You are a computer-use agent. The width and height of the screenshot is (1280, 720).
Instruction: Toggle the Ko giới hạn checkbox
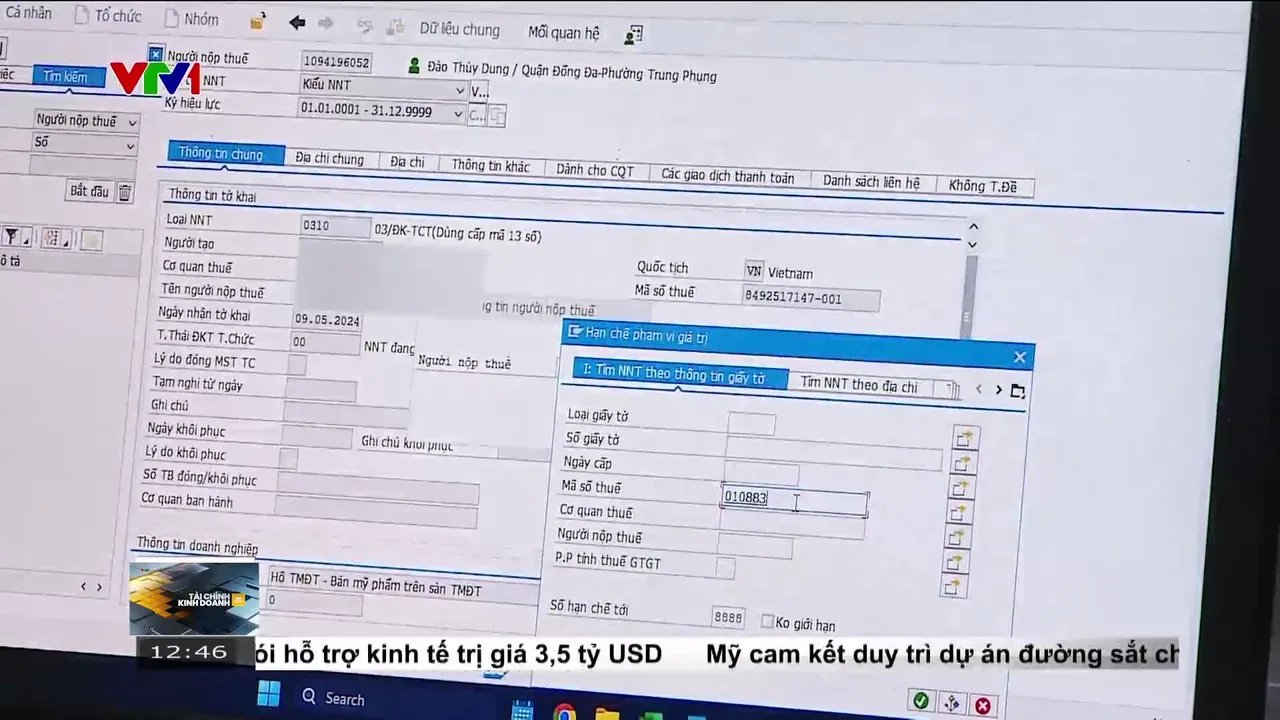point(767,622)
